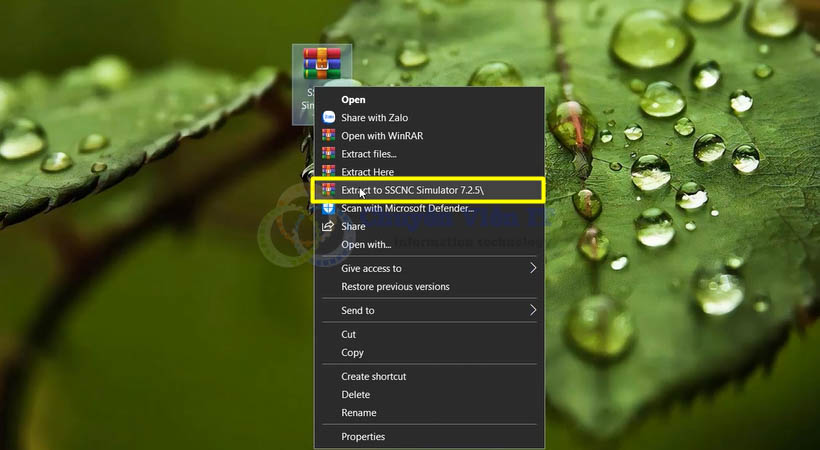Click the Zalo icon in context menu
Viewport: 820px width, 450px height.
(x=328, y=118)
